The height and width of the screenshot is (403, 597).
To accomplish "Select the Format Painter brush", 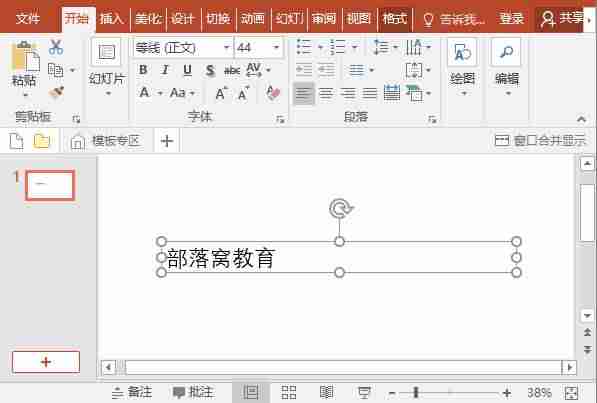I will coord(56,92).
